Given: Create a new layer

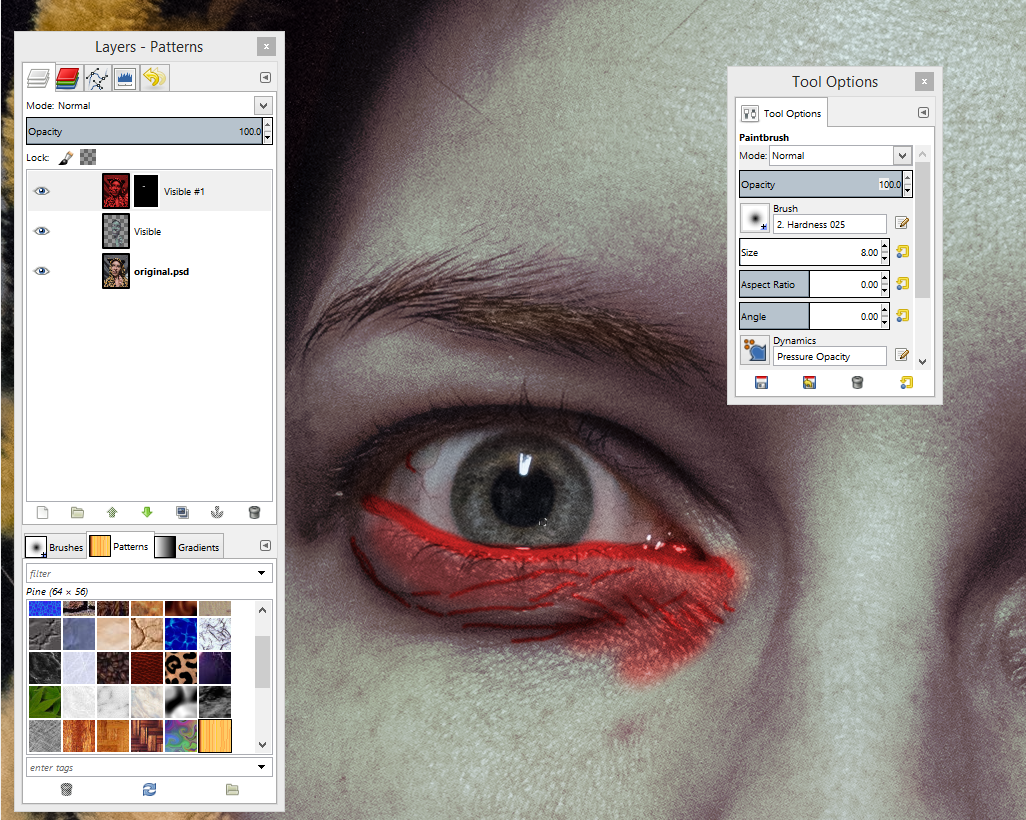Looking at the screenshot, I should [x=41, y=512].
